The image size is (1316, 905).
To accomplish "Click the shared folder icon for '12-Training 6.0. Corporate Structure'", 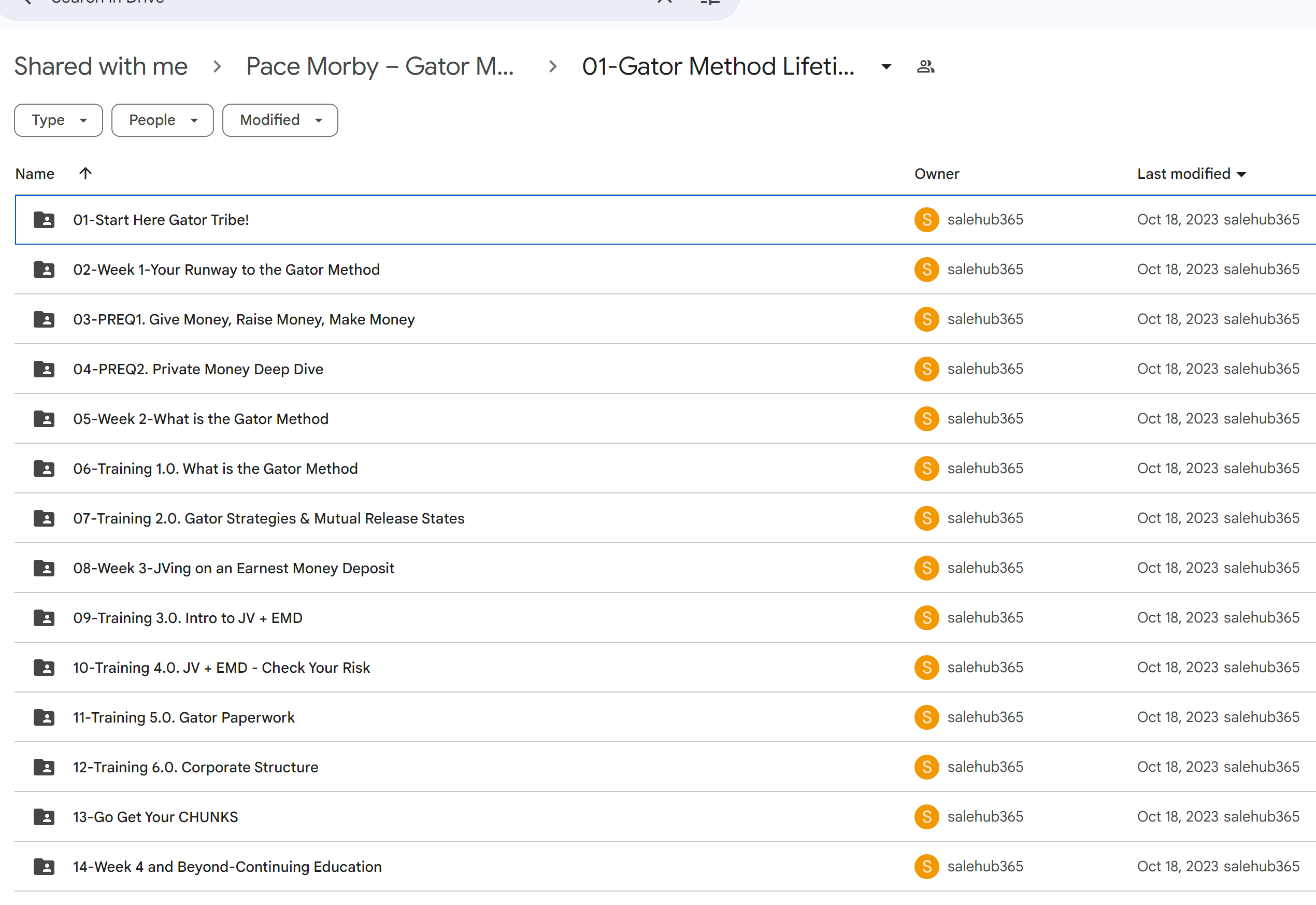I will pyautogui.click(x=45, y=767).
